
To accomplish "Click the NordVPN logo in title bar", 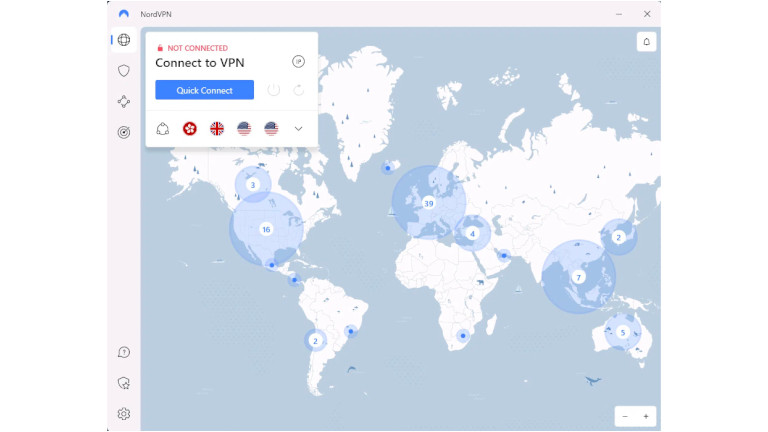I will pyautogui.click(x=124, y=14).
